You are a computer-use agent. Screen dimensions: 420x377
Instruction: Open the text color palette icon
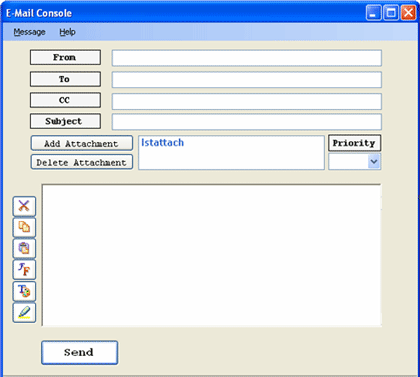point(24,291)
